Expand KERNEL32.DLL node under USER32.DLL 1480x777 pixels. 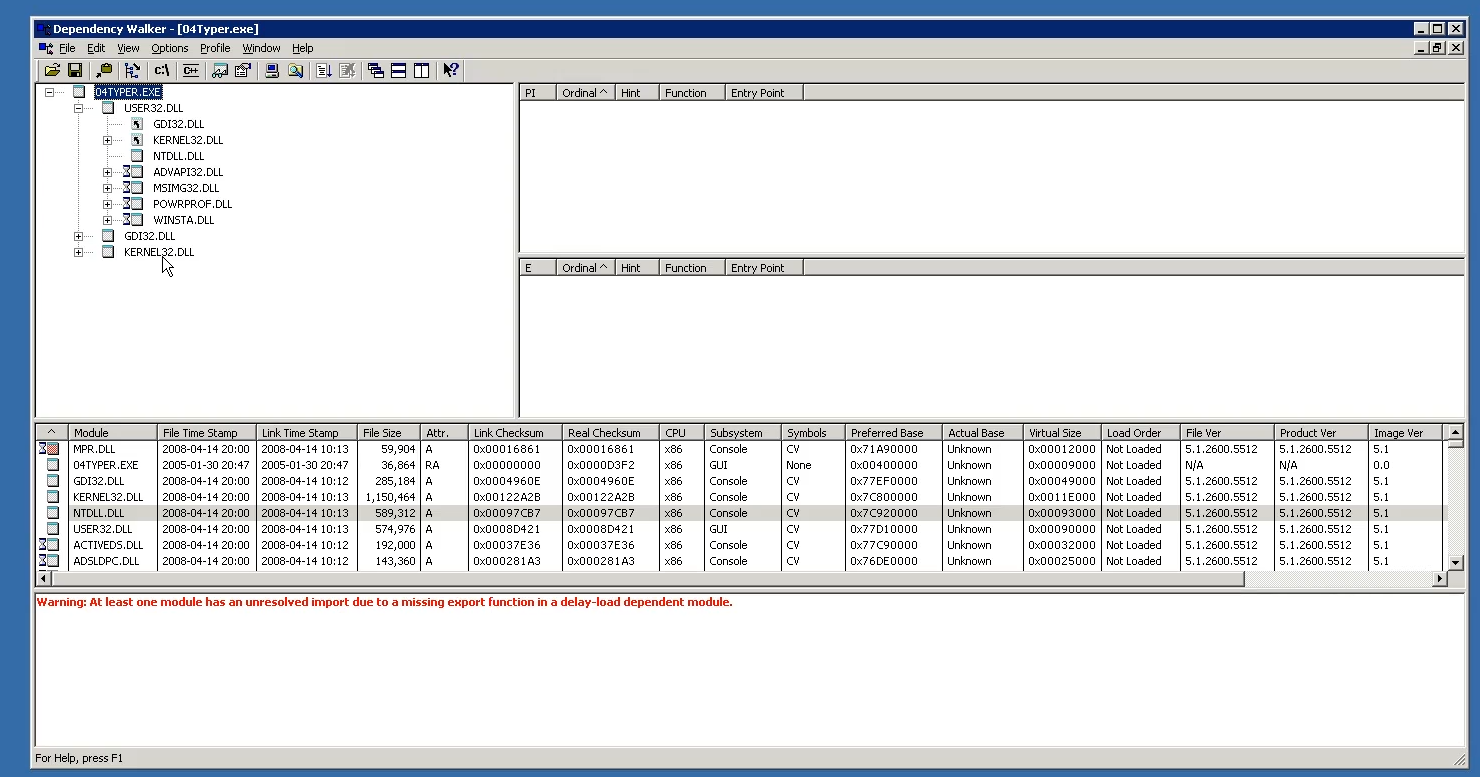pyautogui.click(x=107, y=140)
